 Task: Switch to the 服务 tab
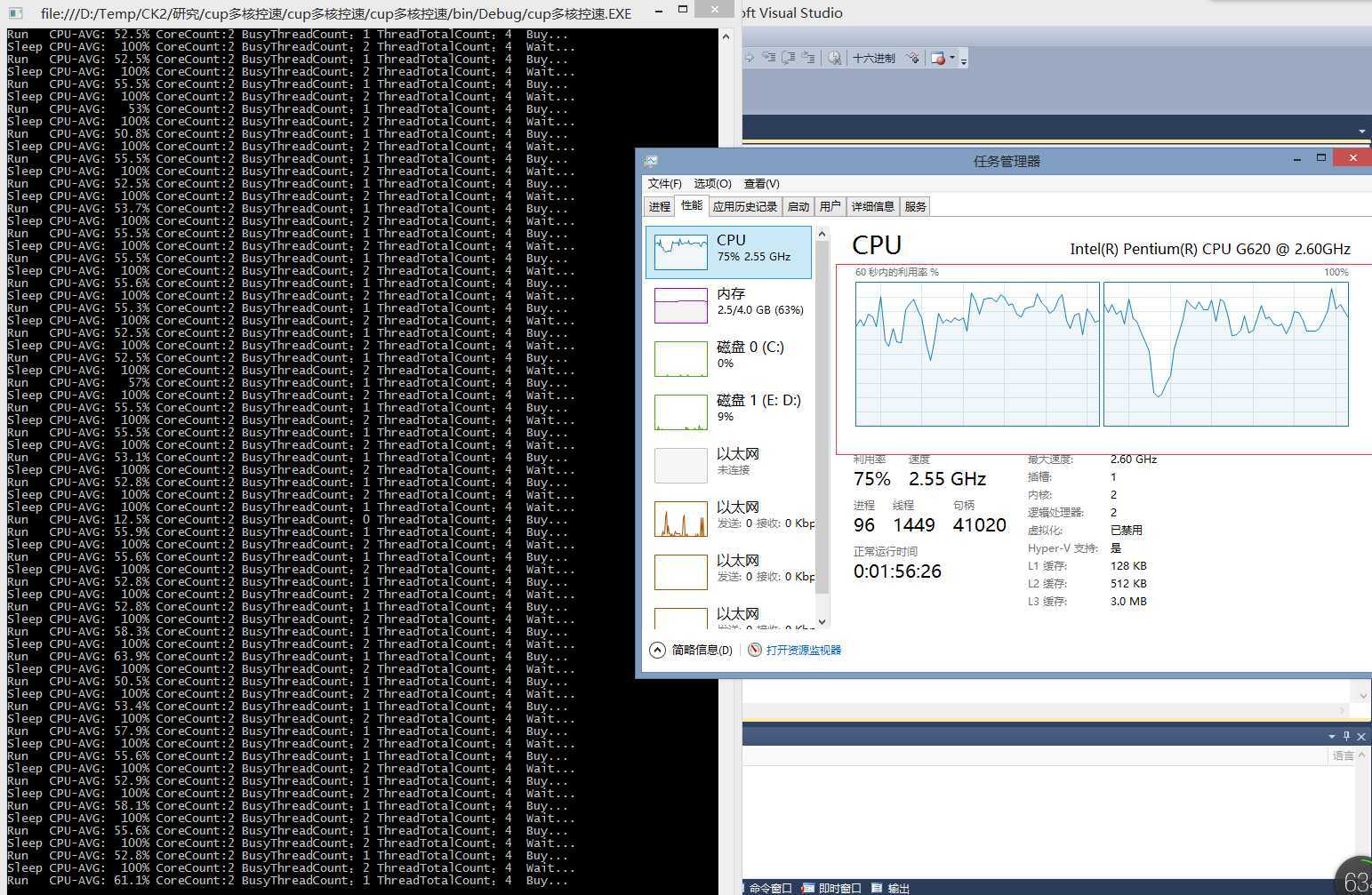point(915,206)
